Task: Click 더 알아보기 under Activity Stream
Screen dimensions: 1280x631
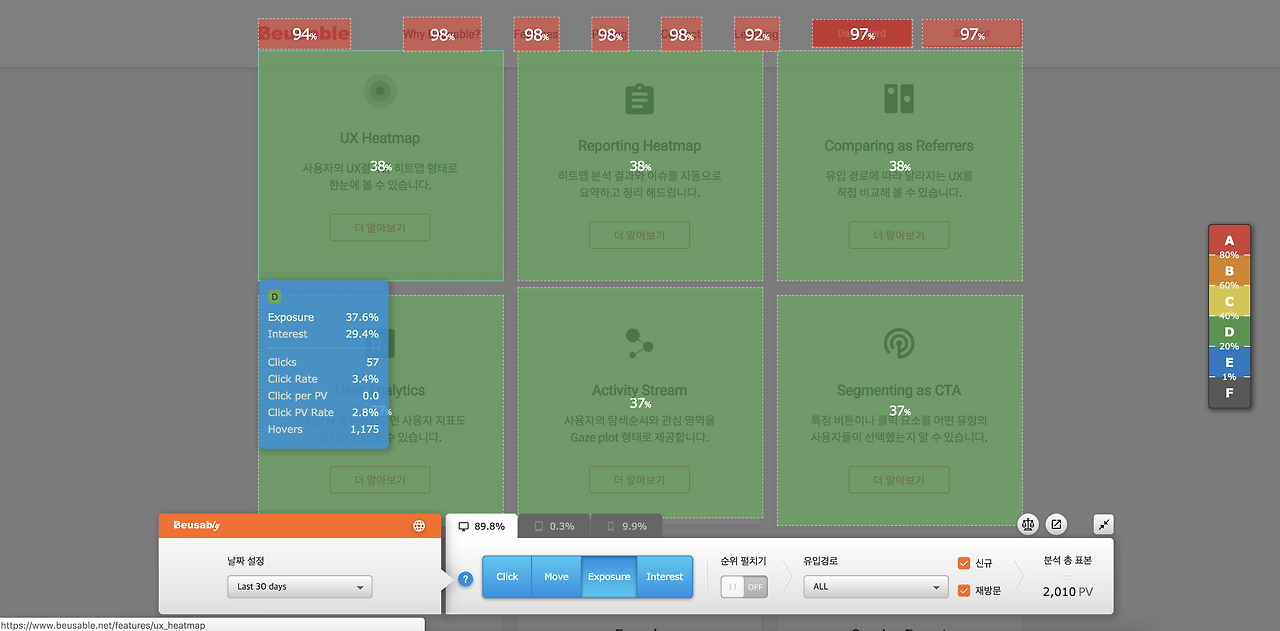Action: click(639, 480)
